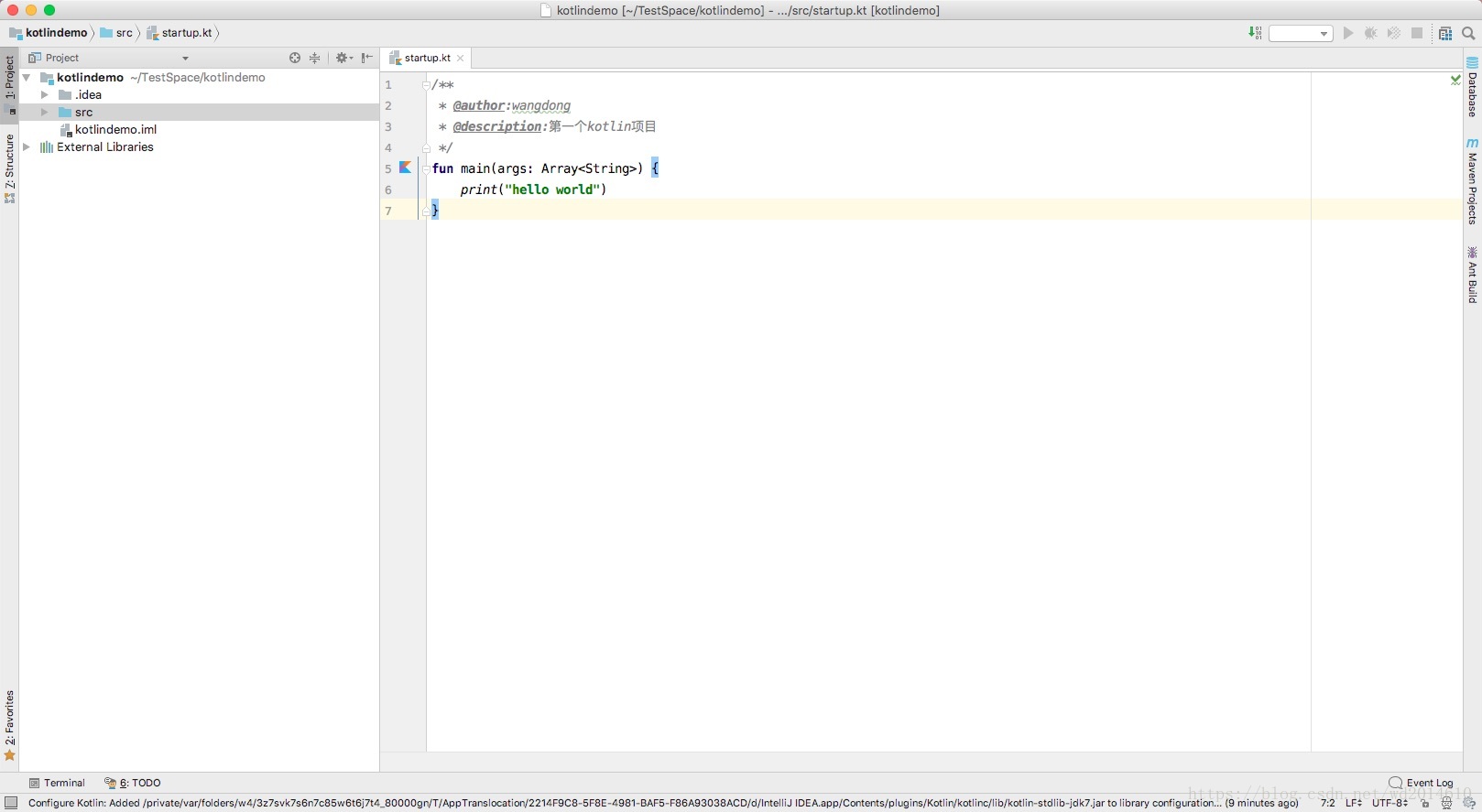Toggle the 2: Favorites side tab
Image resolution: width=1482 pixels, height=812 pixels.
[x=9, y=726]
